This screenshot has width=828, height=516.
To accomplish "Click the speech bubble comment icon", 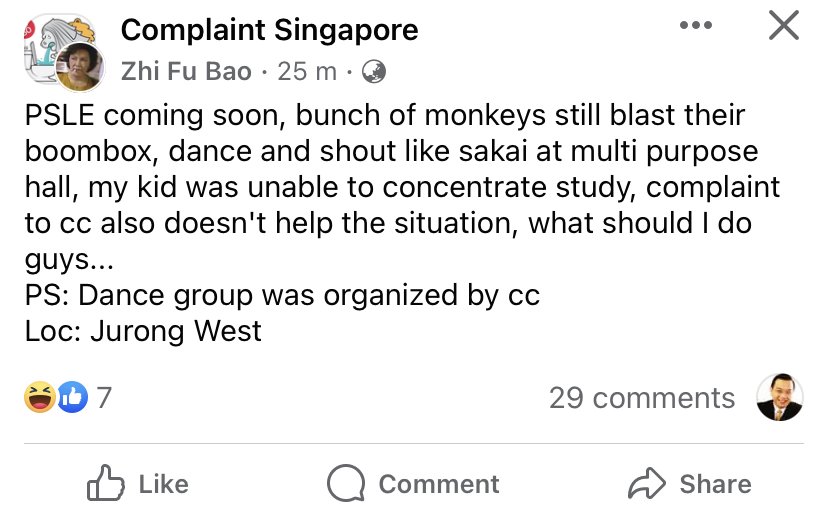I will click(346, 485).
